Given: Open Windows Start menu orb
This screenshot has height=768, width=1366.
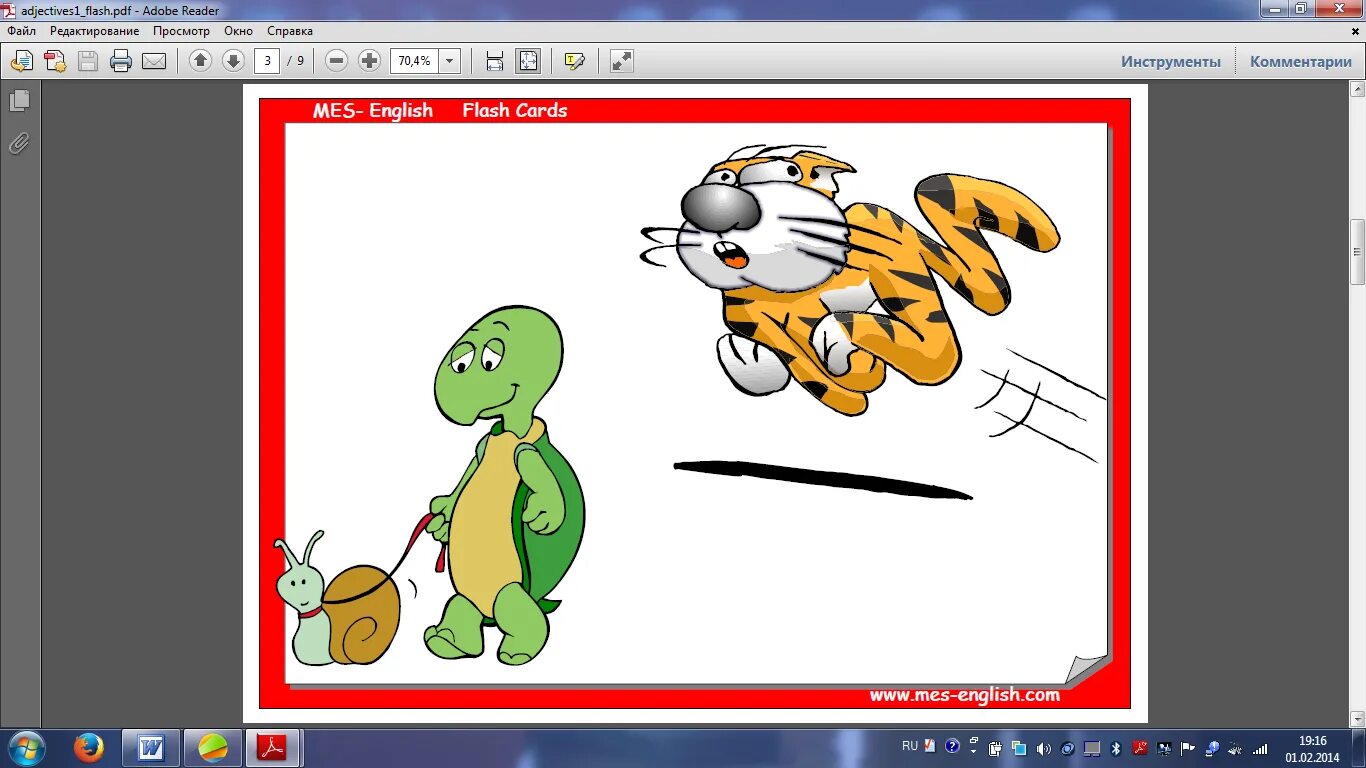Looking at the screenshot, I should [27, 748].
